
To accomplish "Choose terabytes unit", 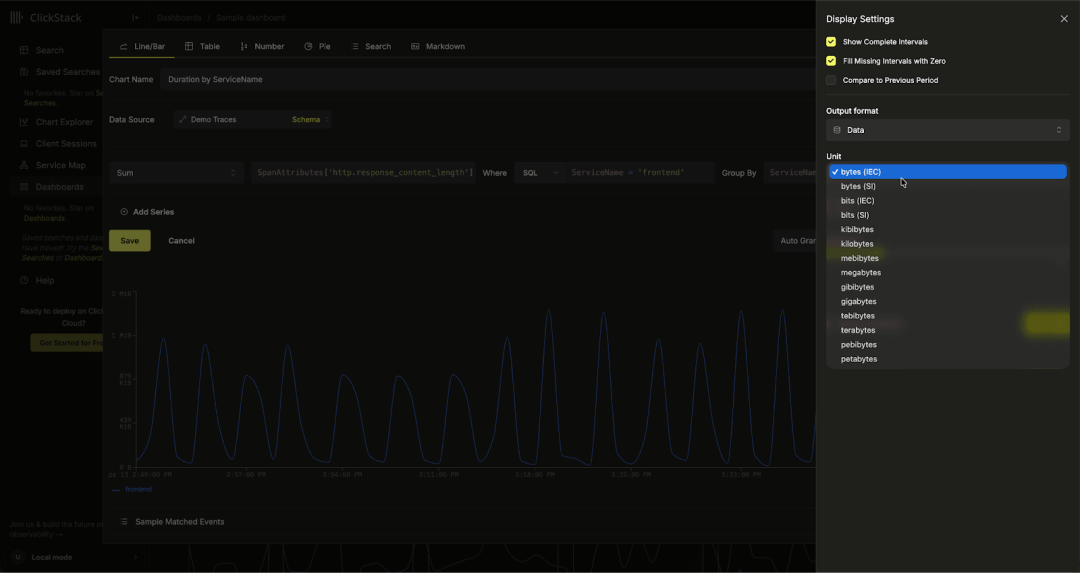I will click(x=947, y=331).
